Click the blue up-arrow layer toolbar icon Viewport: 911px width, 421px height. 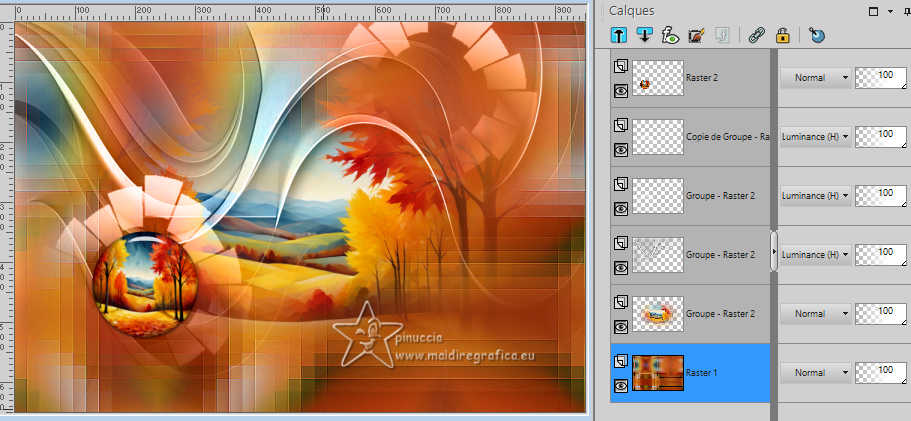click(x=619, y=35)
